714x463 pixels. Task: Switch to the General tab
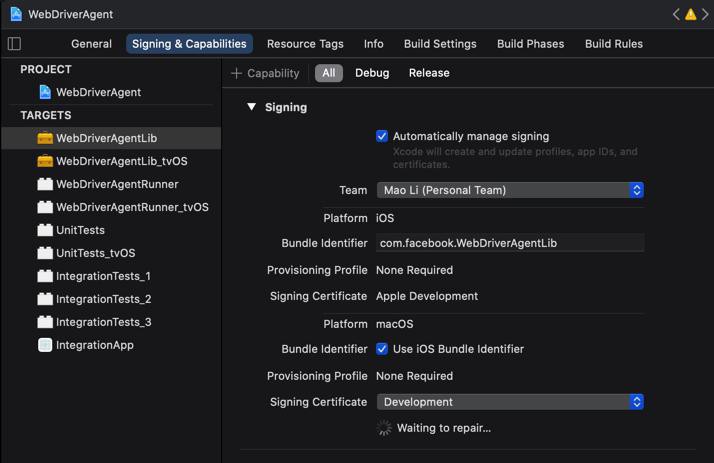coord(91,44)
